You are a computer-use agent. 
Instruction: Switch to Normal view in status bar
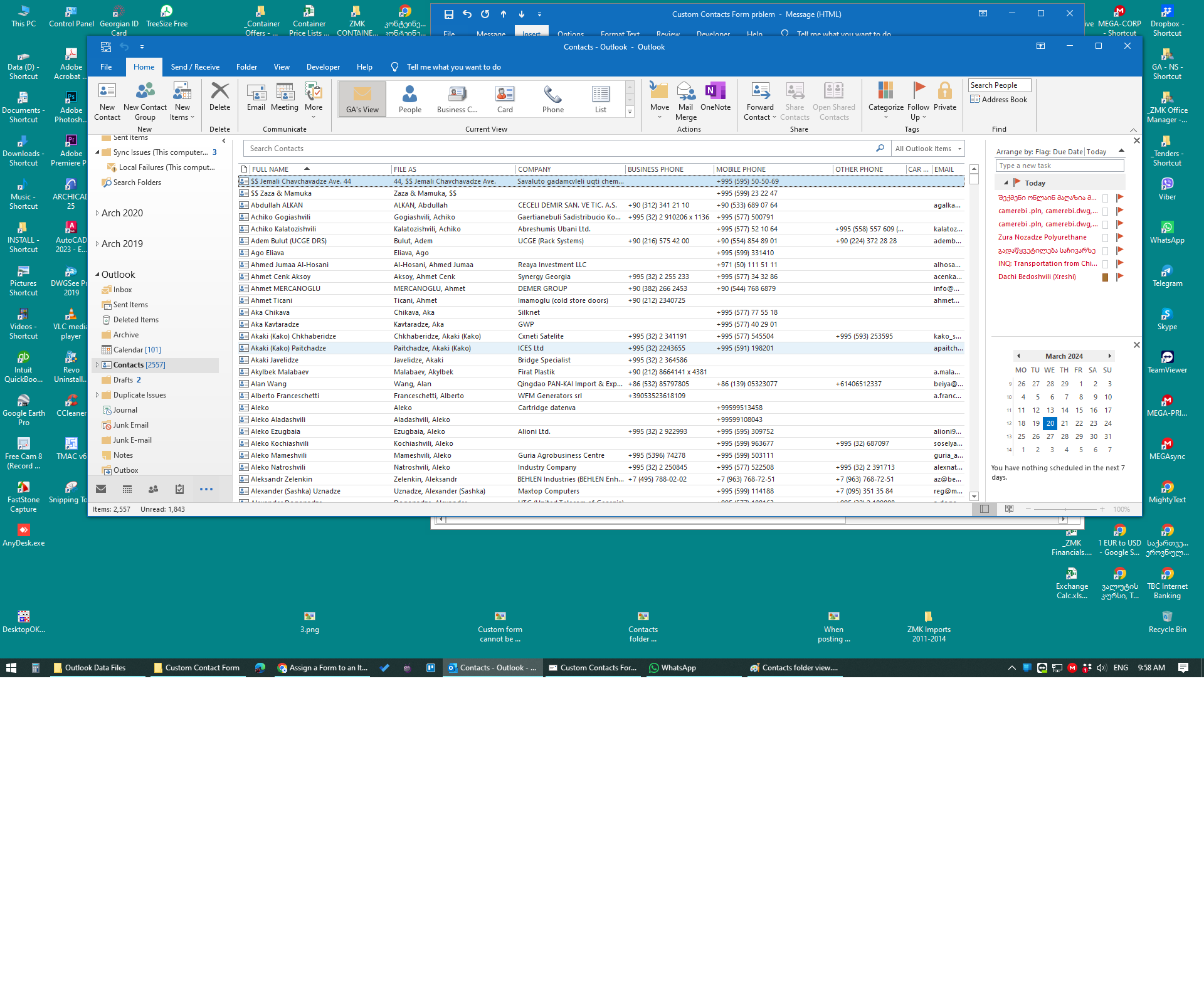pyautogui.click(x=985, y=509)
